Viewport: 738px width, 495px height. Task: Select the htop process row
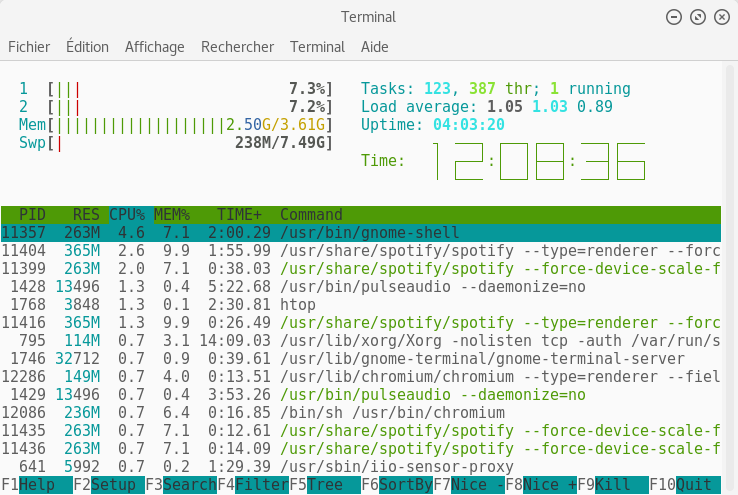coord(298,305)
